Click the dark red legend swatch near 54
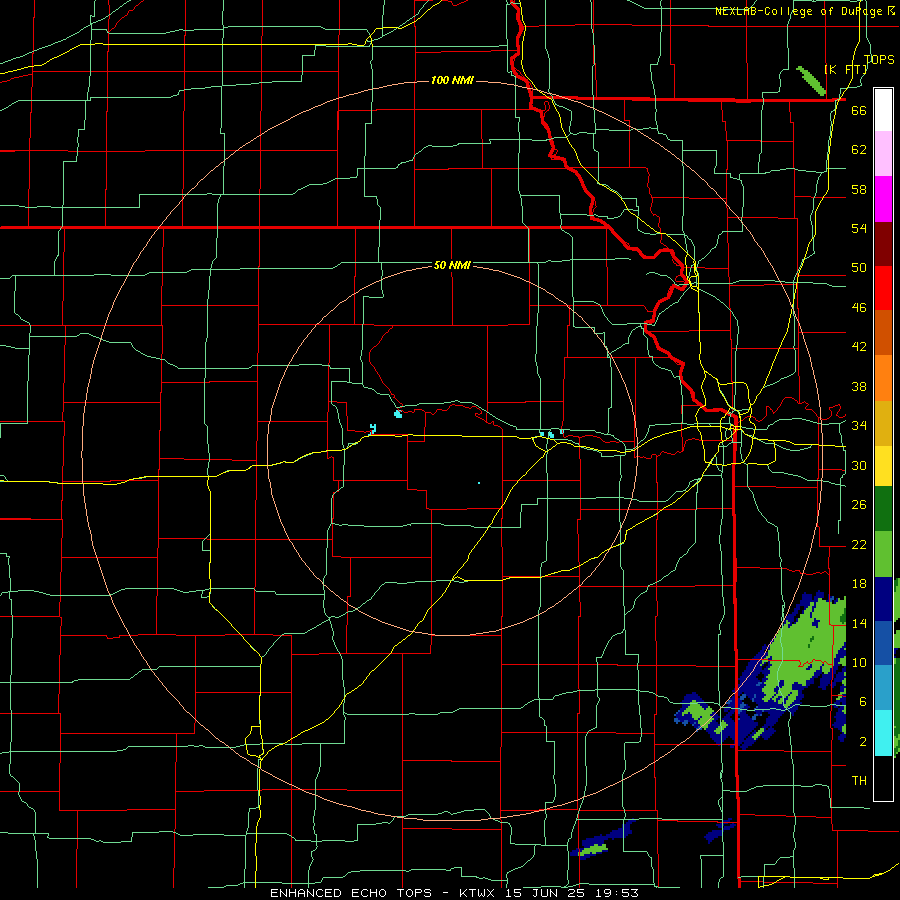 [x=883, y=243]
